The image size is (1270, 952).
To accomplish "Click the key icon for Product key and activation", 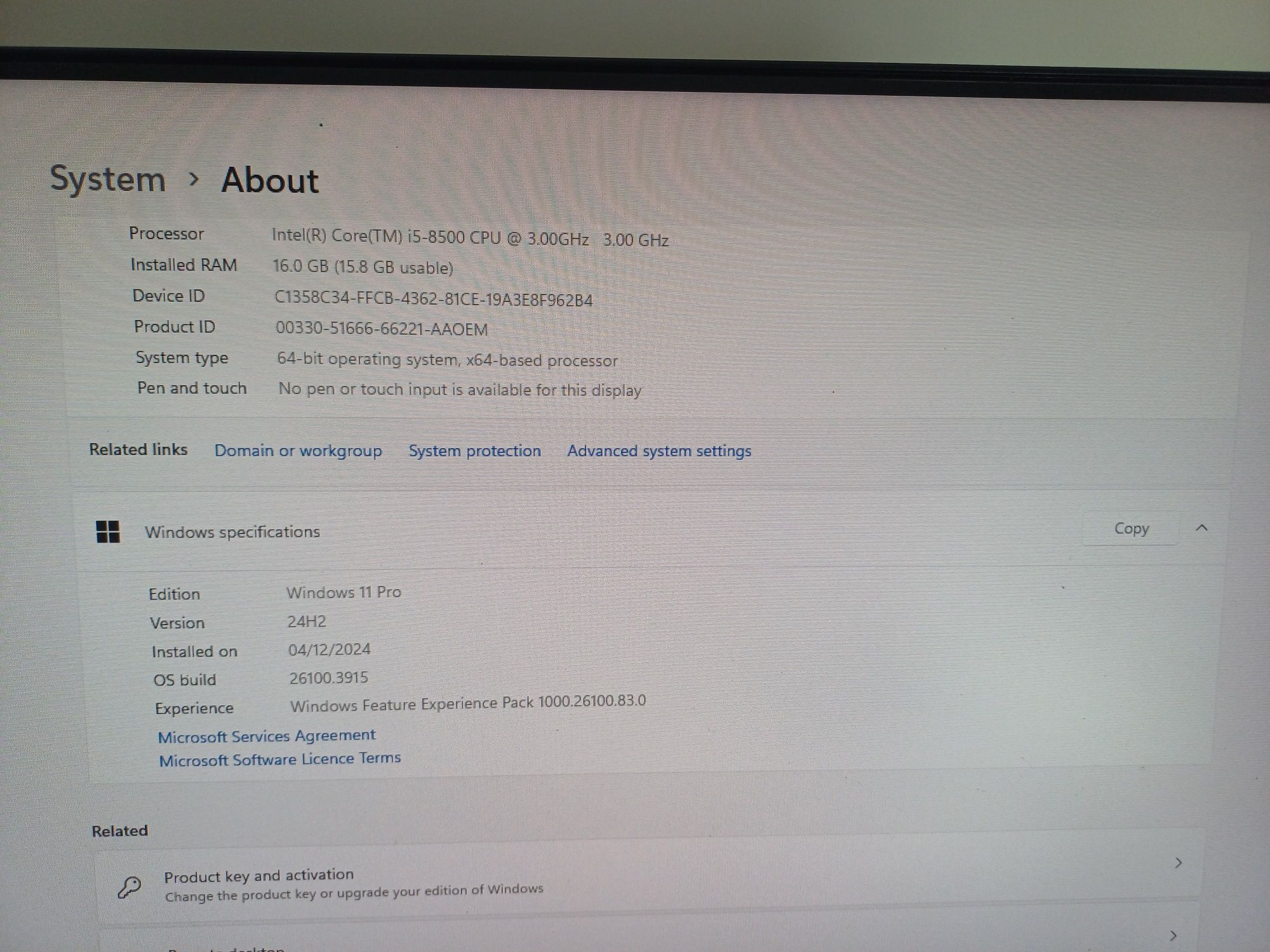I will 130,887.
